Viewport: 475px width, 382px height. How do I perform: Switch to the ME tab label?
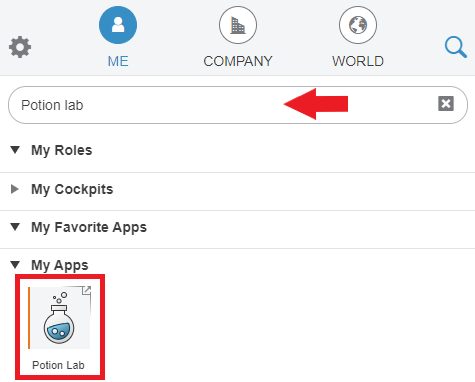[x=118, y=61]
